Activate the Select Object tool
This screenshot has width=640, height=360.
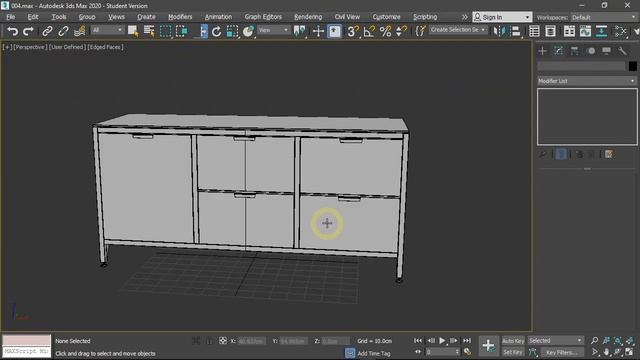[x=133, y=31]
